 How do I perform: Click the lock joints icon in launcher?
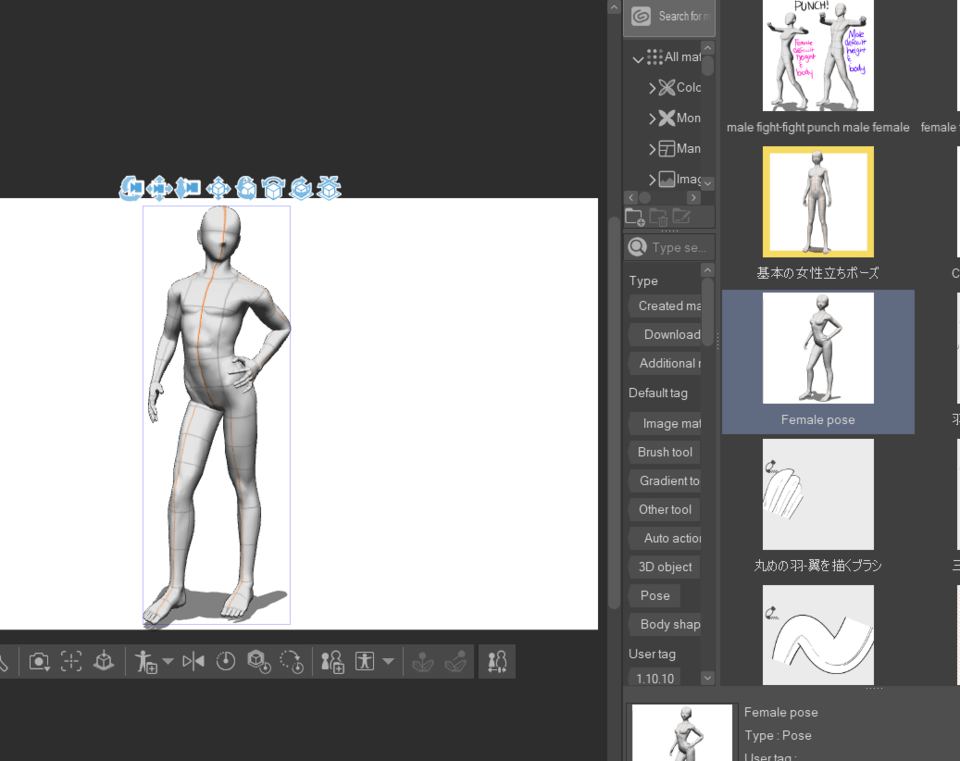422,661
